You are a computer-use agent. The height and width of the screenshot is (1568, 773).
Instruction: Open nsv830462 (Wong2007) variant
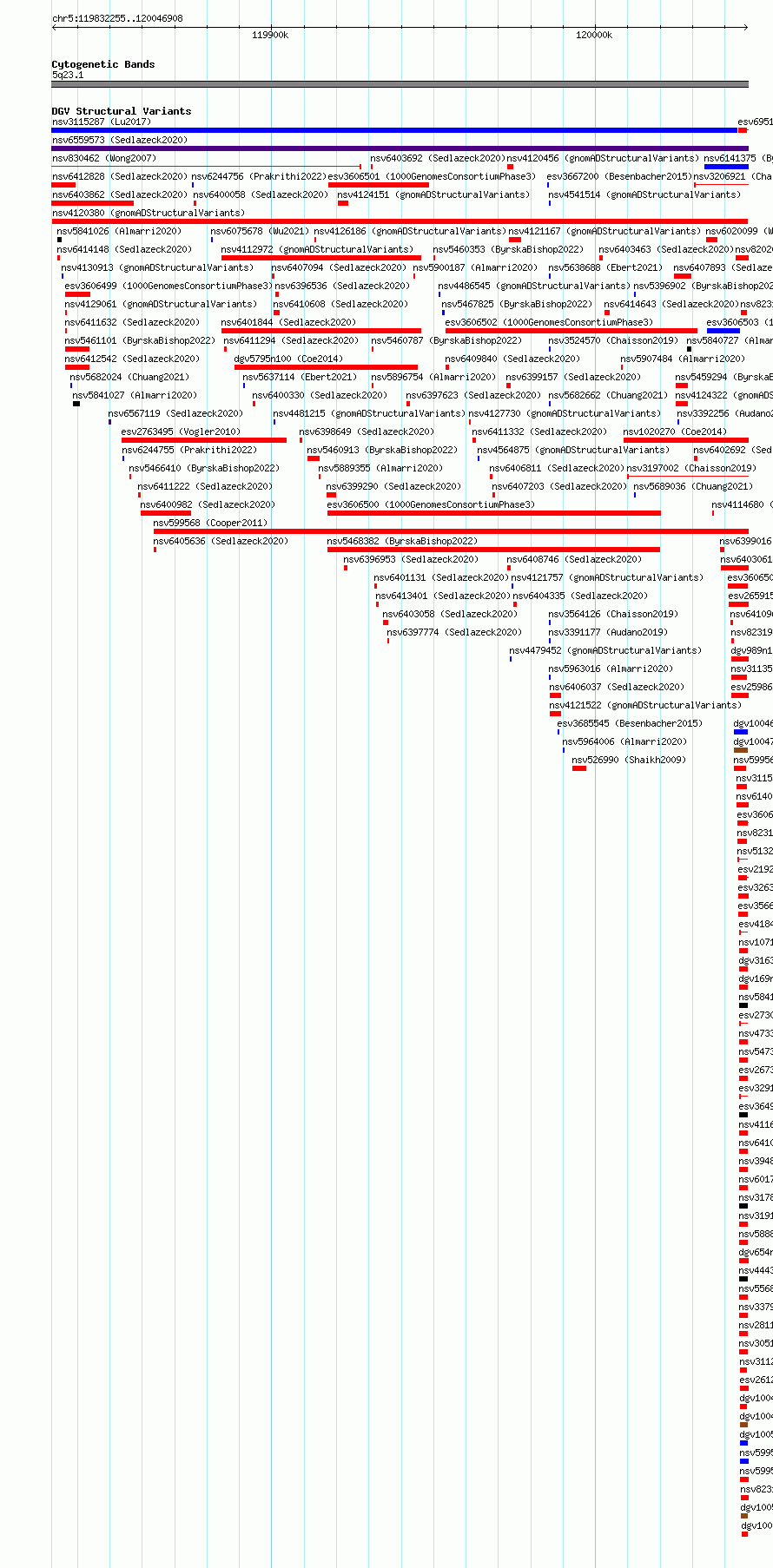point(104,158)
